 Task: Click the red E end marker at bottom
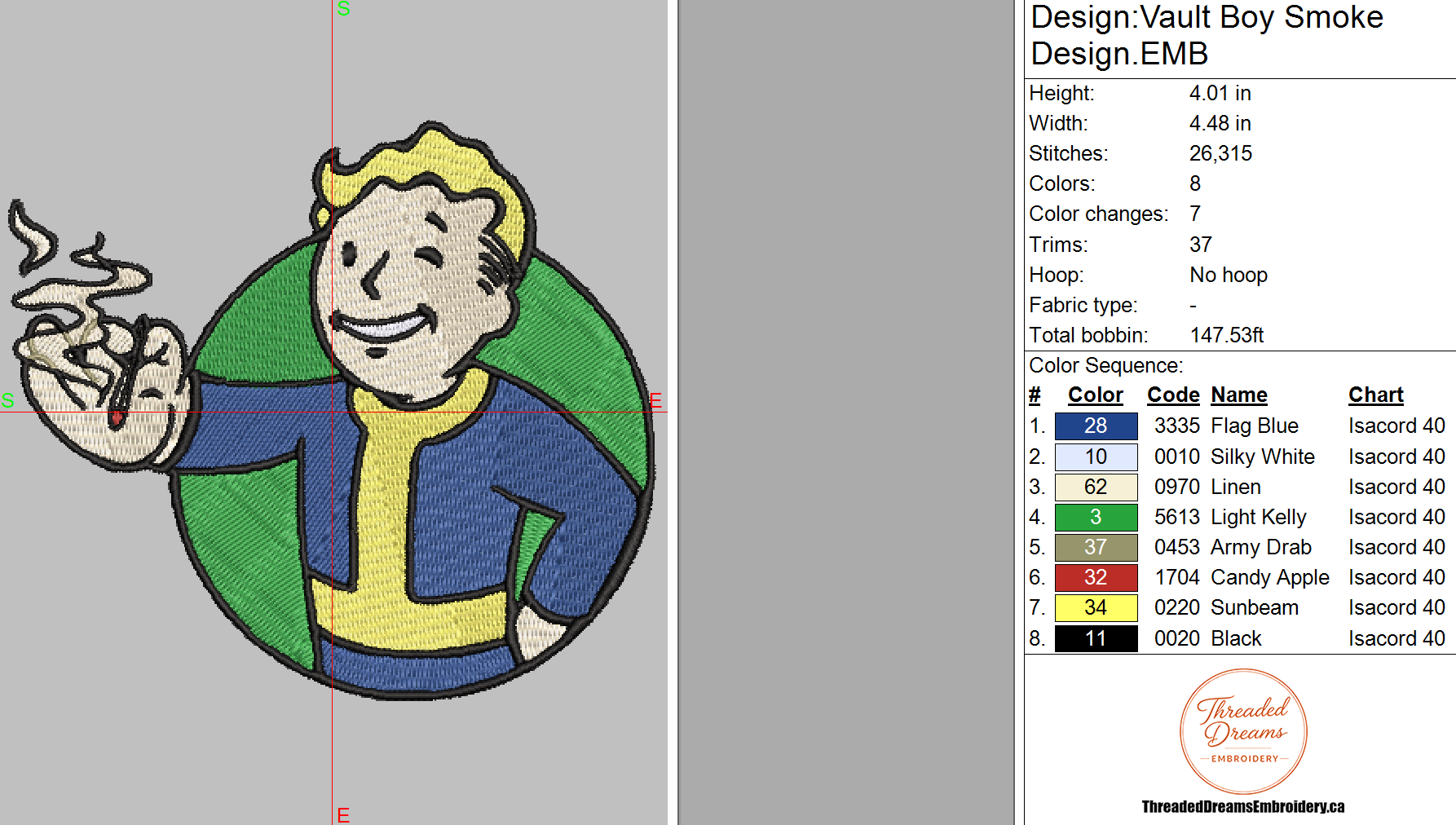[343, 815]
